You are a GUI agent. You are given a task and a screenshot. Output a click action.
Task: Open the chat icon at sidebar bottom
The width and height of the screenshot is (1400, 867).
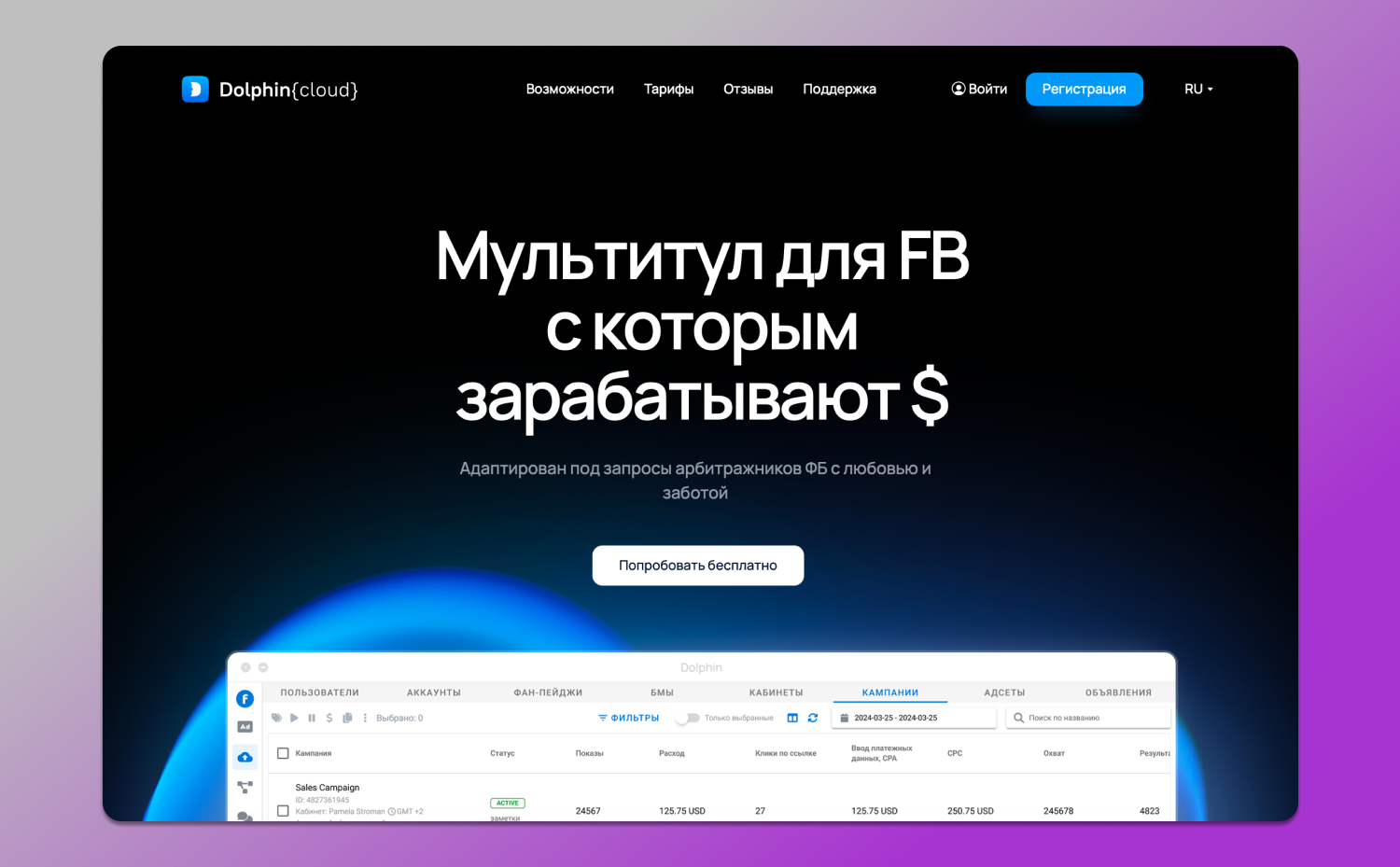[x=244, y=816]
